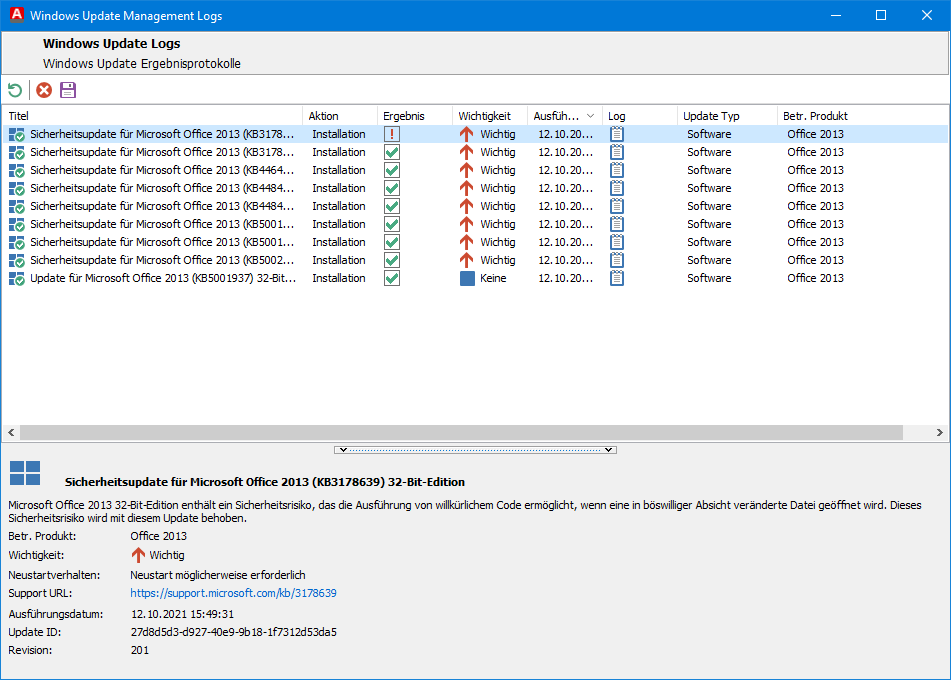Click update icon before KB4464 title
Viewport: 951px width, 680px height.
tap(17, 170)
